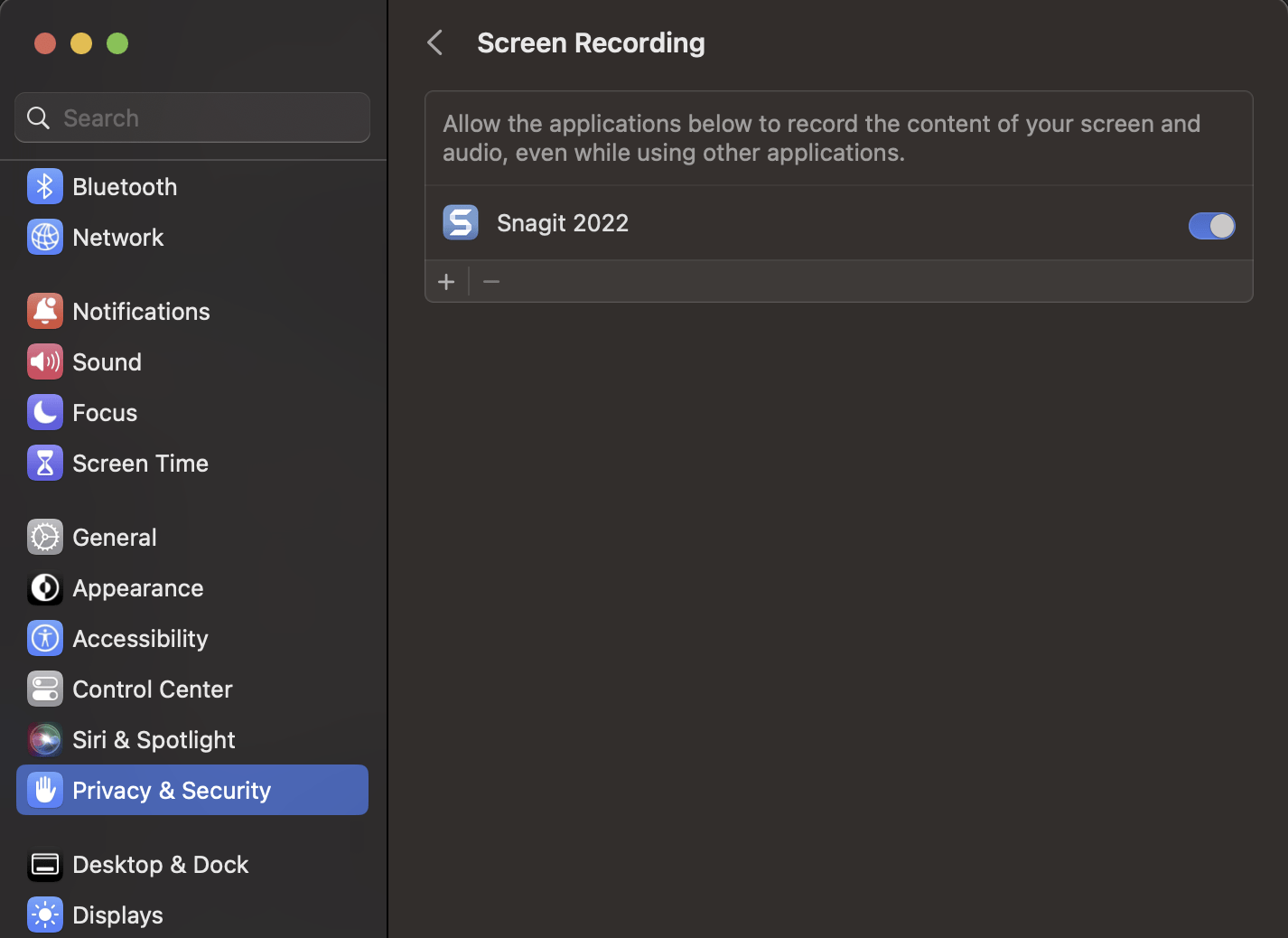1288x938 pixels.
Task: Go back using the Screen Recording chevron
Action: point(434,42)
